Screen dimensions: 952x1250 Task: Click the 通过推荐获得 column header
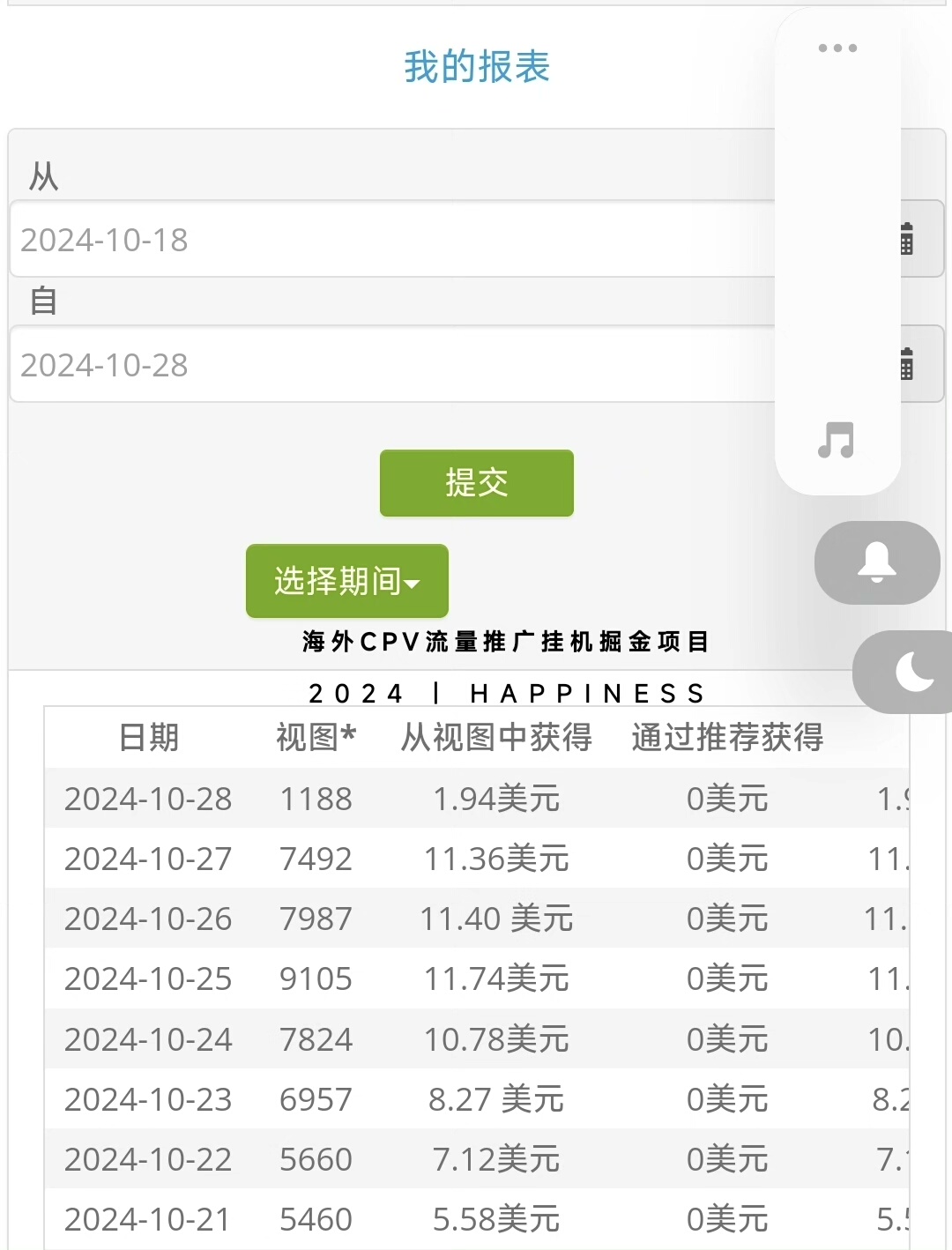tap(727, 737)
